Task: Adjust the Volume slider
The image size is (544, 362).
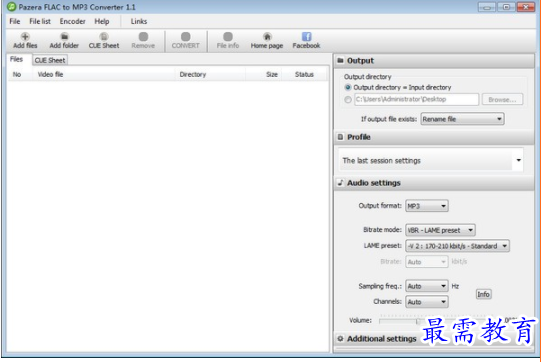Action: click(418, 321)
